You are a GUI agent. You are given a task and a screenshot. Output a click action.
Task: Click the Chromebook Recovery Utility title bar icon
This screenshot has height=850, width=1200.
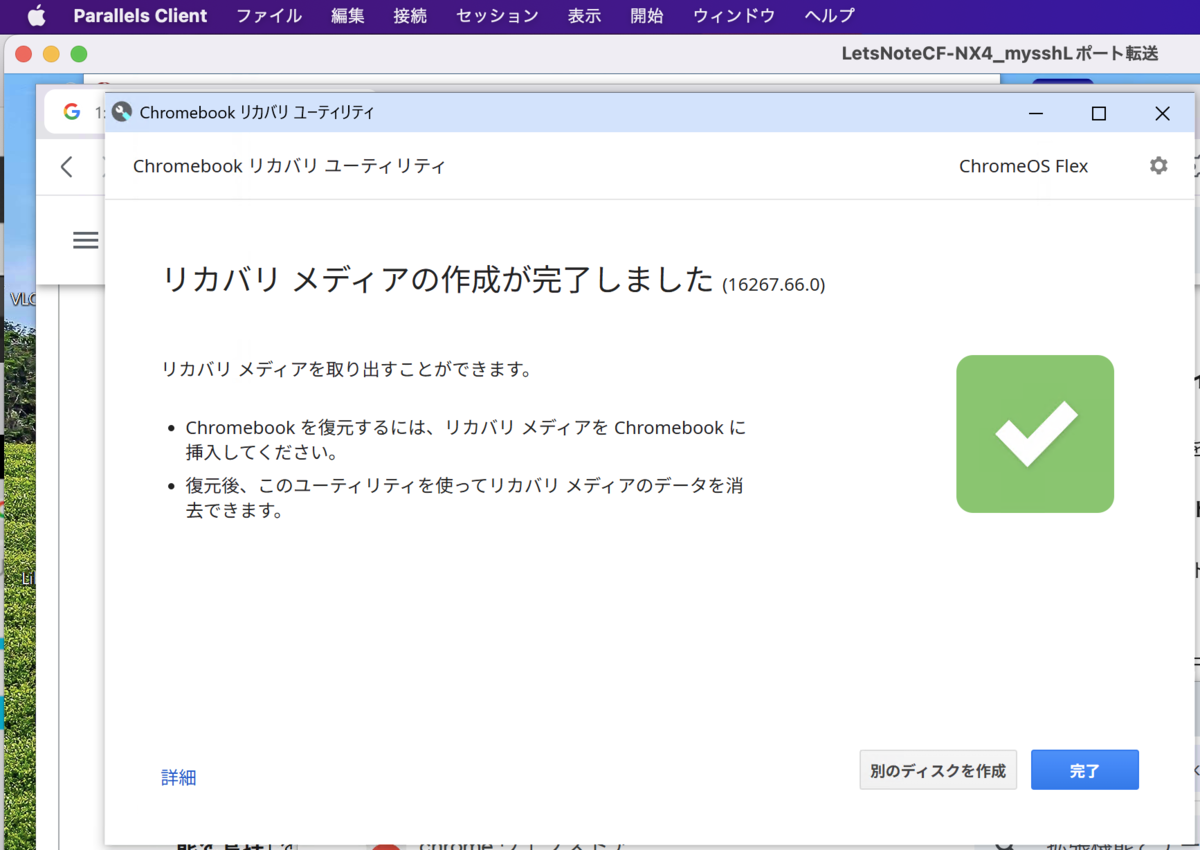[122, 112]
